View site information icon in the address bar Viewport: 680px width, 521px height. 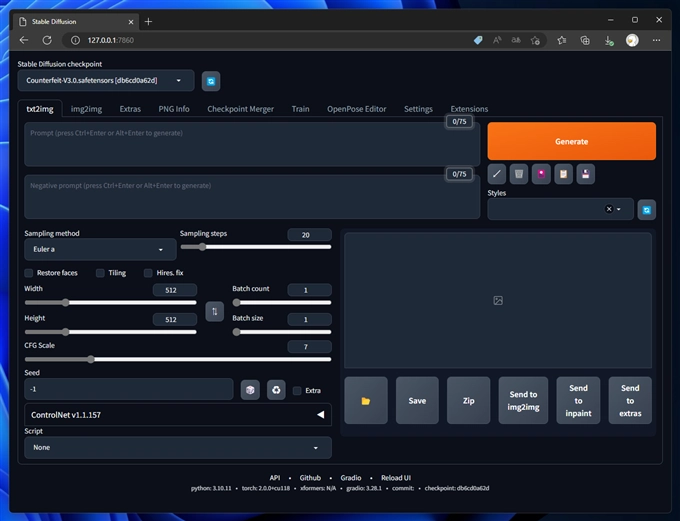(x=75, y=40)
